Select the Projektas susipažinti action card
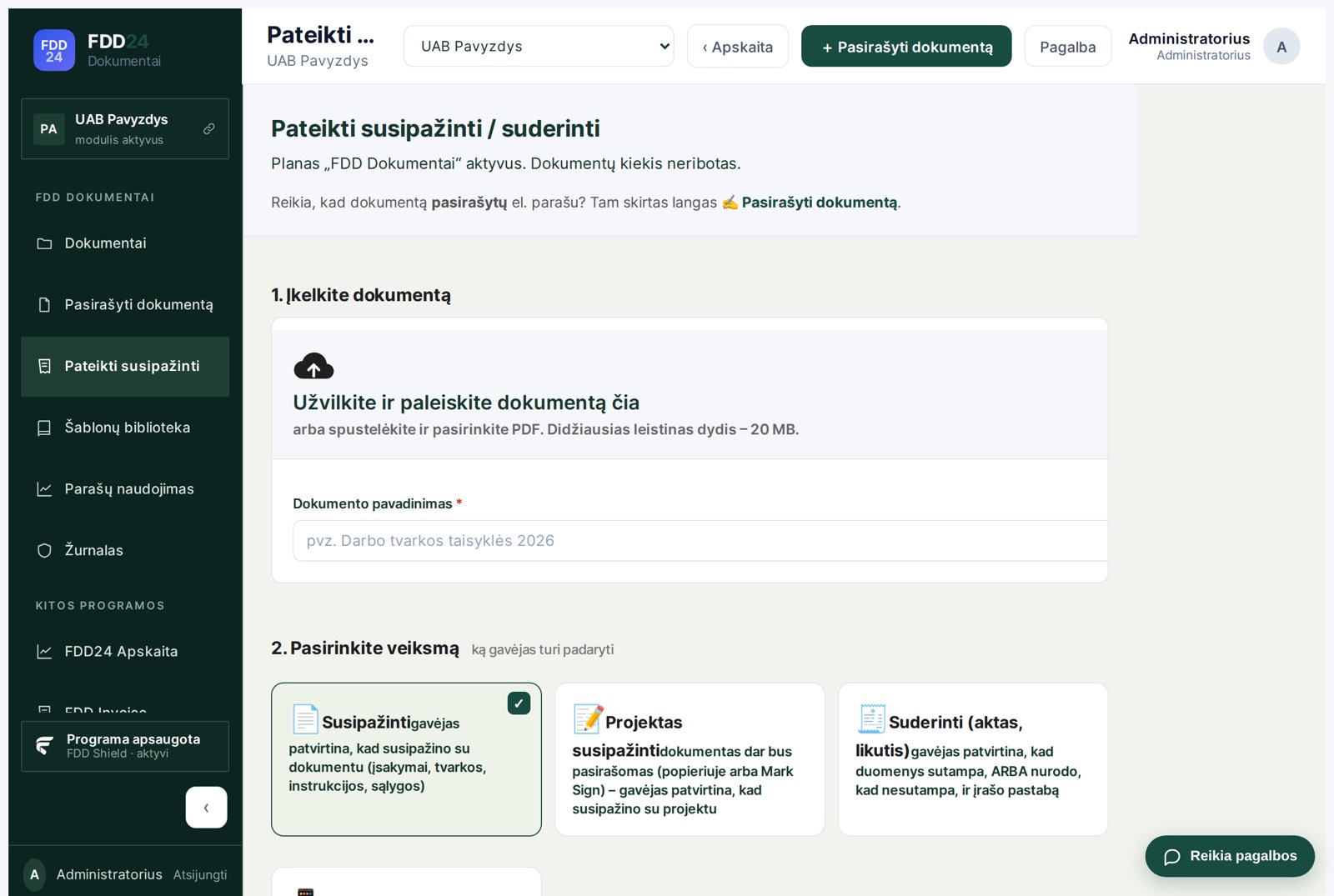This screenshot has width=1334, height=896. [x=690, y=759]
